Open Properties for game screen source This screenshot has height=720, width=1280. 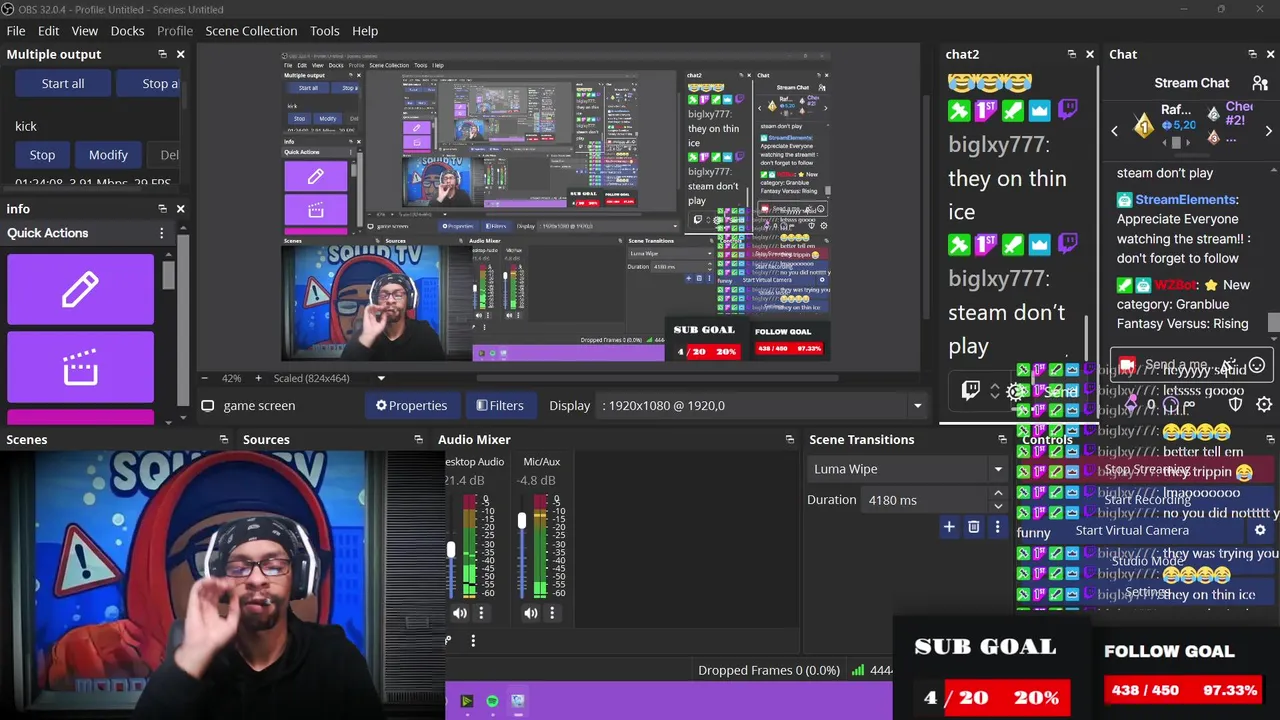tap(412, 405)
